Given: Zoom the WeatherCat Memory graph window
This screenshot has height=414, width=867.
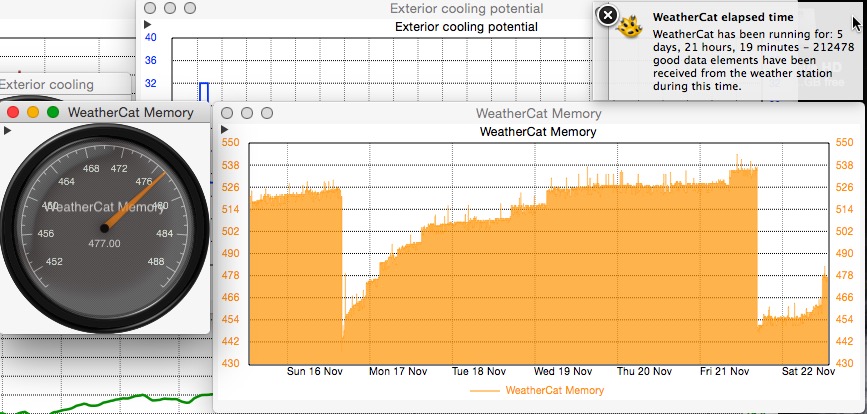Looking at the screenshot, I should [x=267, y=113].
